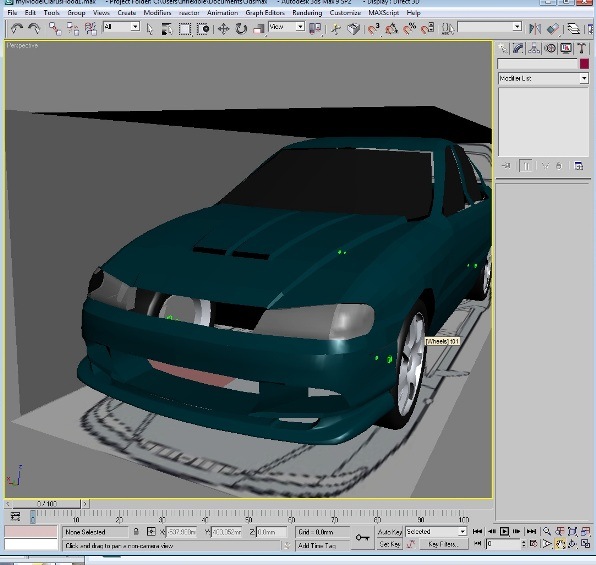Click the object color swatch

pos(584,64)
